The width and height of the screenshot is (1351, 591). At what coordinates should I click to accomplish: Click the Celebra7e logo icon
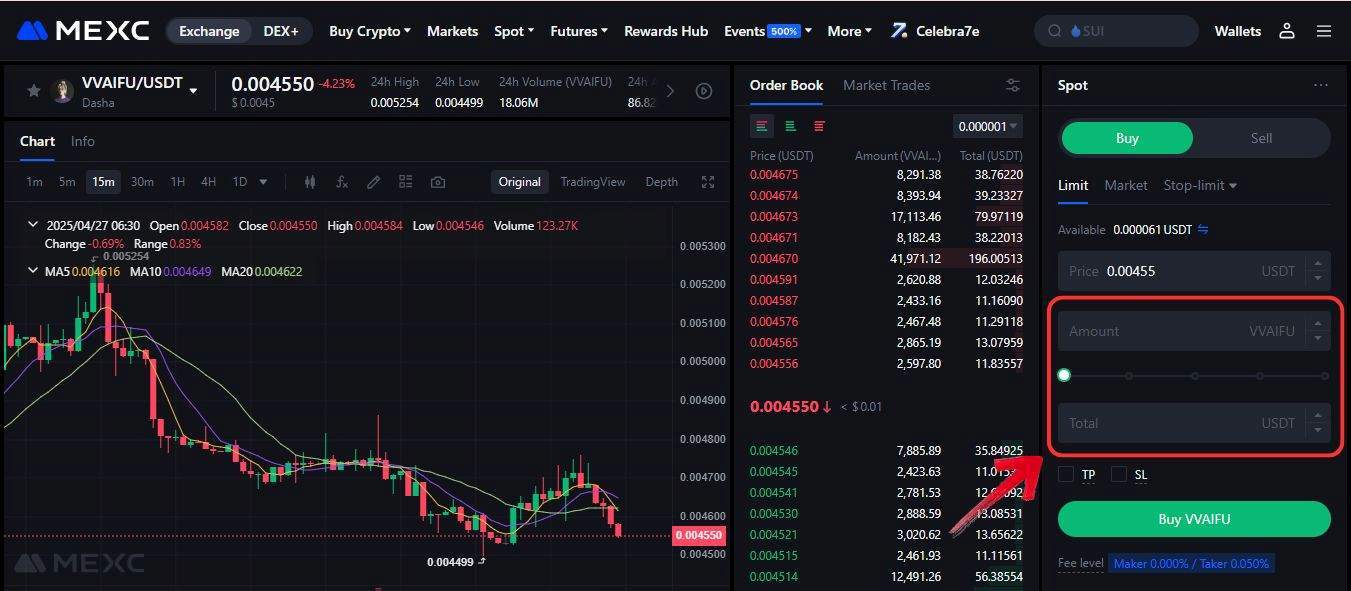899,31
